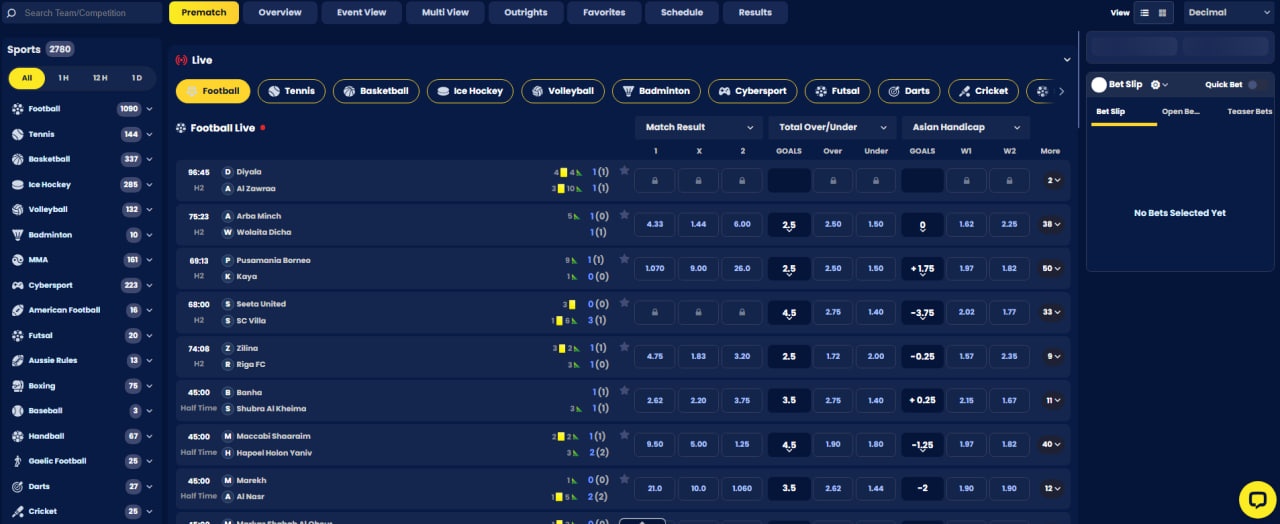Click locked draw odds for Seeta United

(x=698, y=313)
